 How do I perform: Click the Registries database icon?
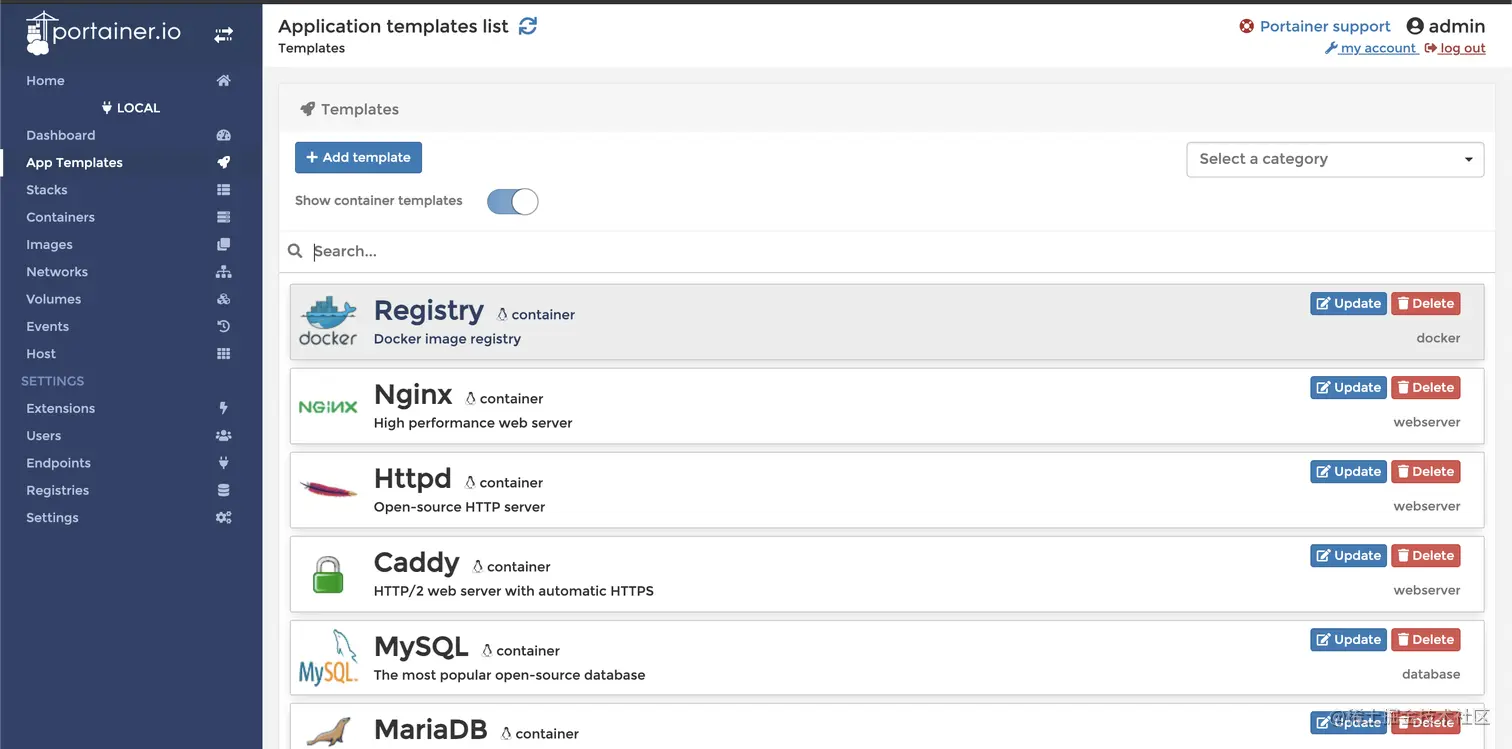click(x=224, y=490)
